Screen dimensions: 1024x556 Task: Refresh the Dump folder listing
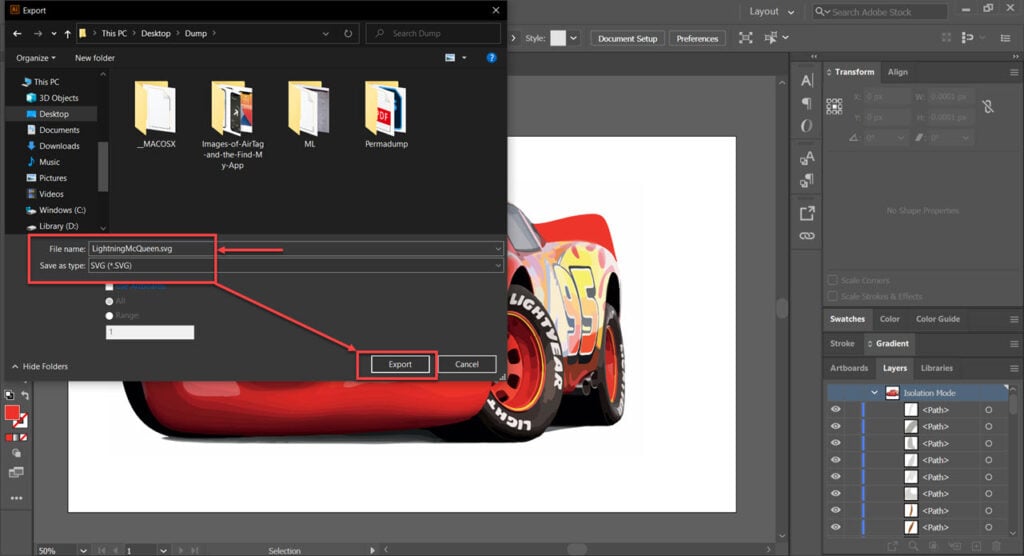click(348, 33)
